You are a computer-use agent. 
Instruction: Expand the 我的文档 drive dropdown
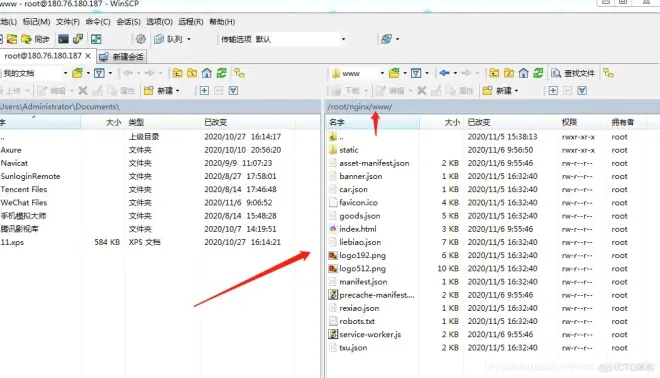(65, 73)
